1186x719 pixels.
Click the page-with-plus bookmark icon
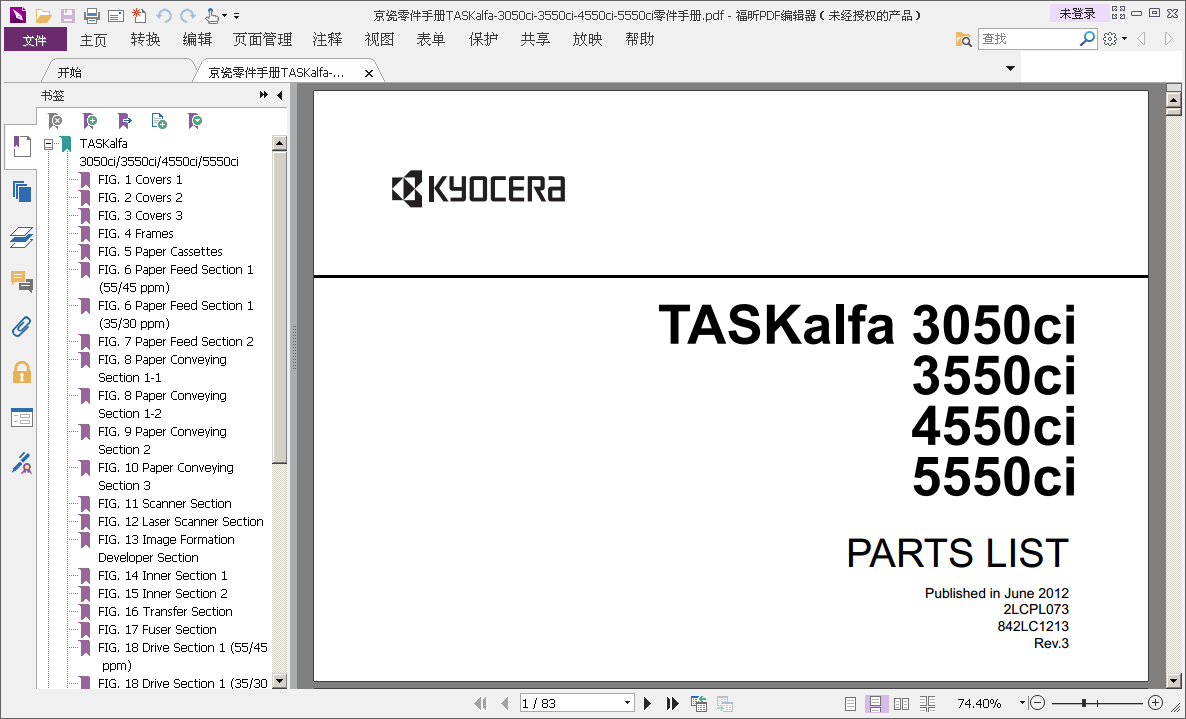click(x=159, y=121)
